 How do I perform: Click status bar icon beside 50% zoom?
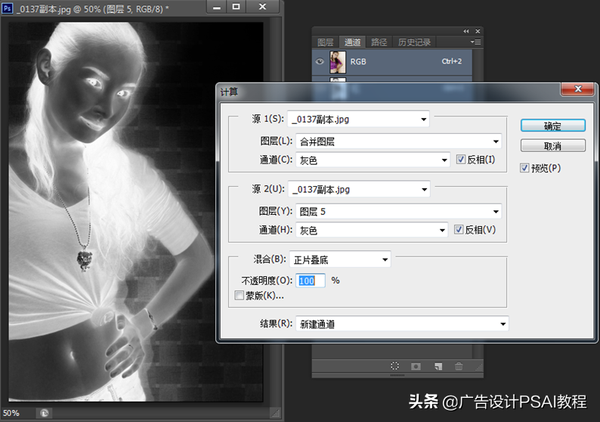tap(45, 411)
